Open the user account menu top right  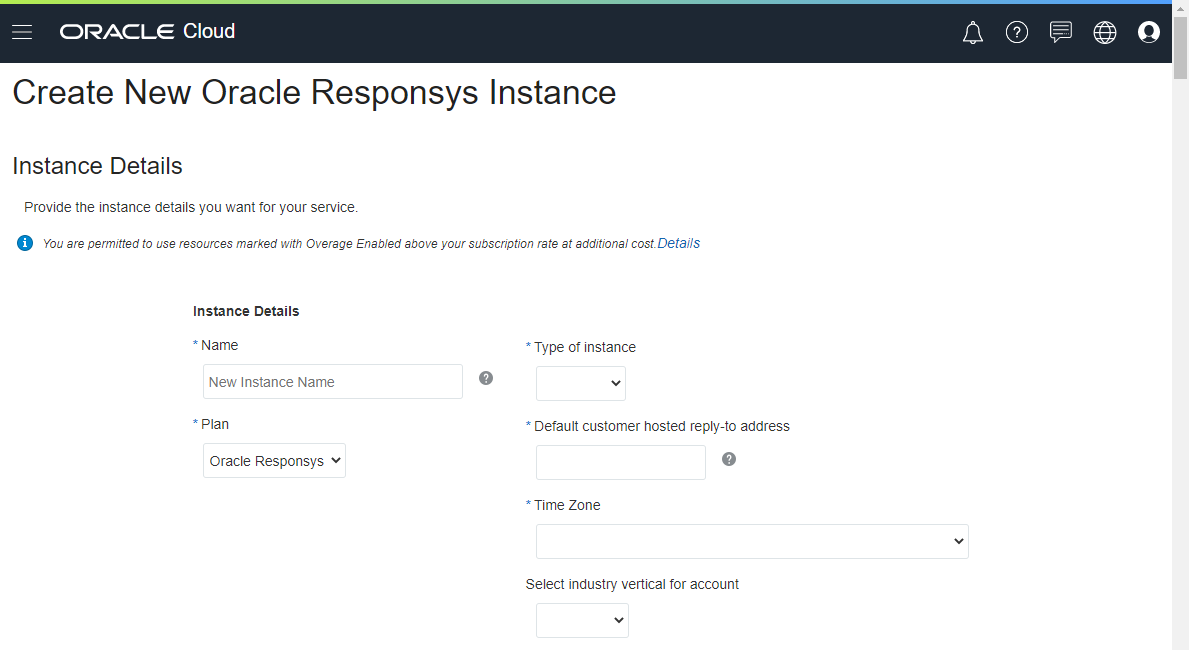pyautogui.click(x=1148, y=32)
